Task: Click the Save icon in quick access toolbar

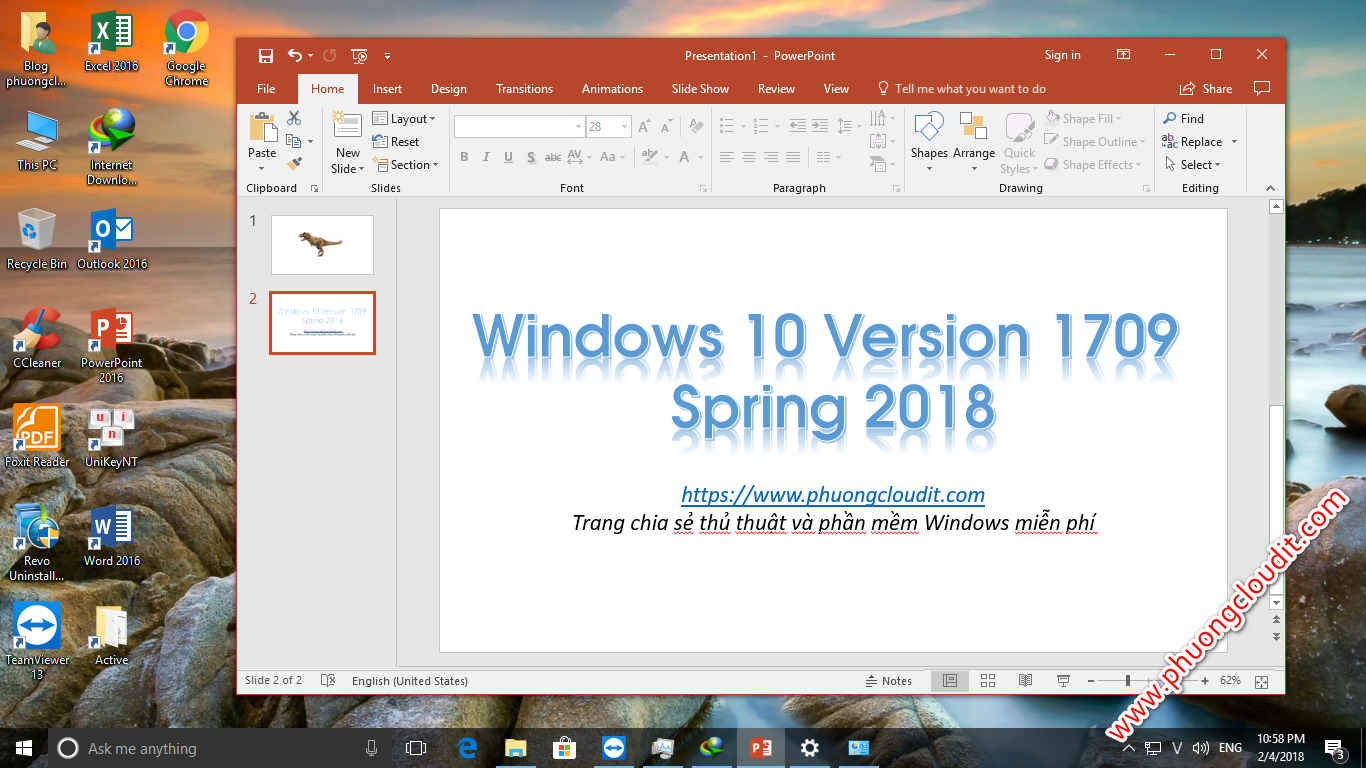Action: click(x=265, y=56)
